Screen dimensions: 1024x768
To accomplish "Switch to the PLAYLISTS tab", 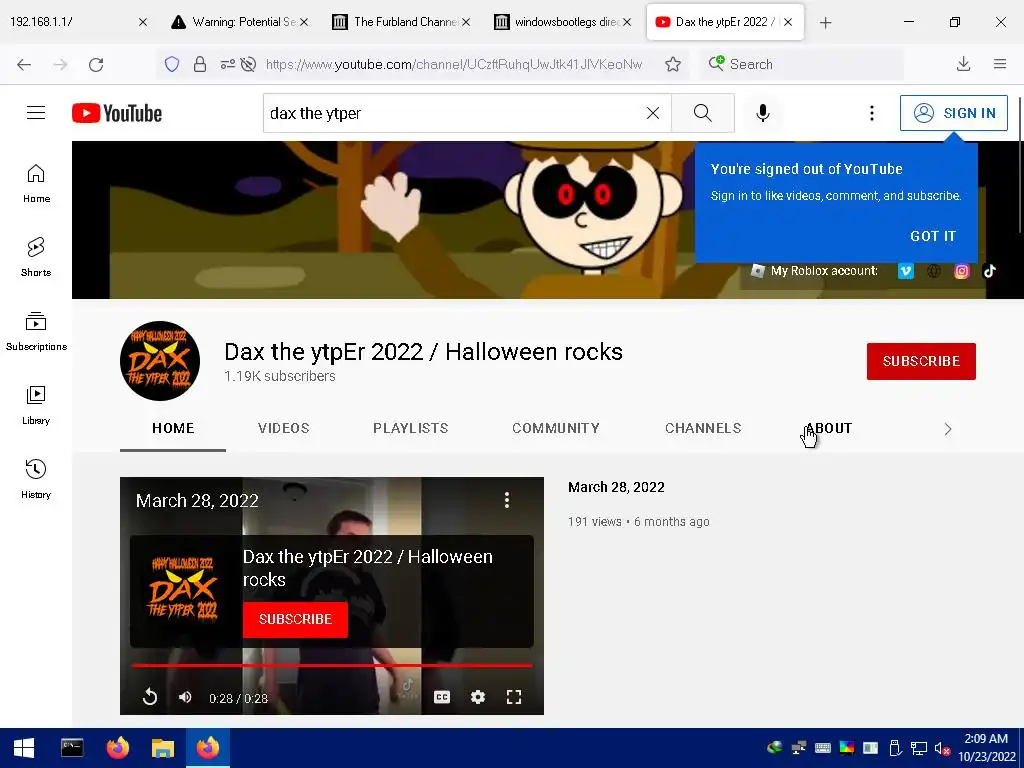I will [x=411, y=428].
